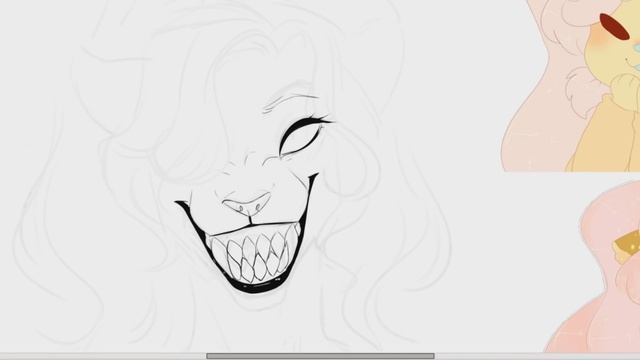Click the nose of the inked face
Screen dimensions: 640x360
tap(247, 203)
